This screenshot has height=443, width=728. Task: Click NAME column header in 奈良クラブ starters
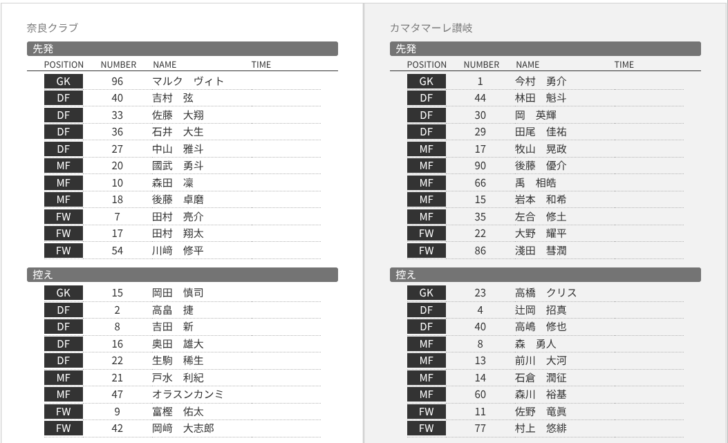pos(164,64)
